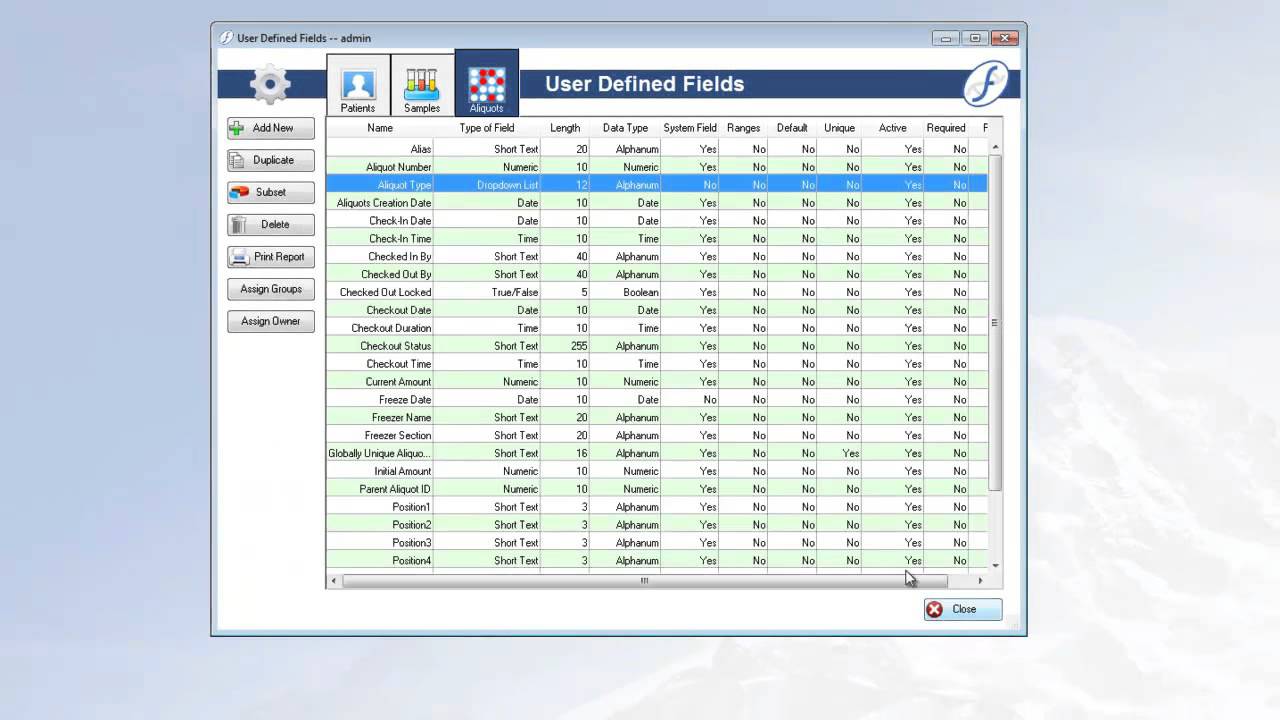Viewport: 1280px width, 720px height.
Task: Select the Checkout Status row
Action: 657,346
